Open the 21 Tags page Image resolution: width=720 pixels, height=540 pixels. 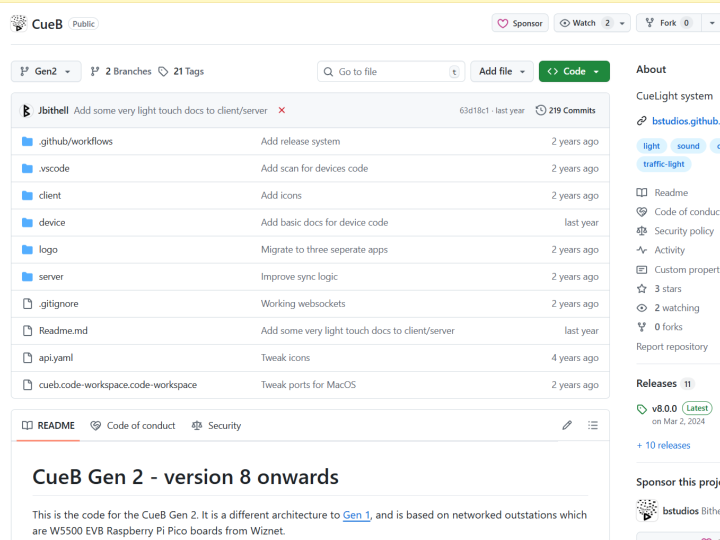click(181, 71)
